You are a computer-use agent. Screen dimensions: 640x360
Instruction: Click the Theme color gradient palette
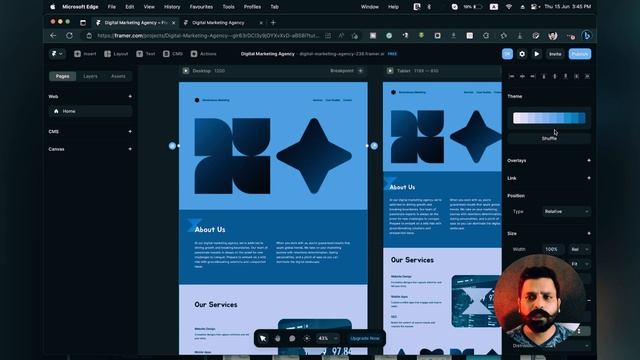pos(549,118)
